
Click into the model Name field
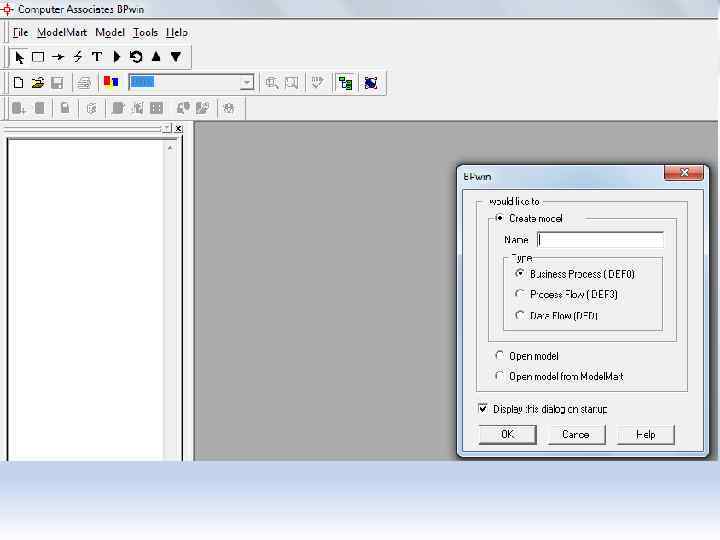coord(600,240)
